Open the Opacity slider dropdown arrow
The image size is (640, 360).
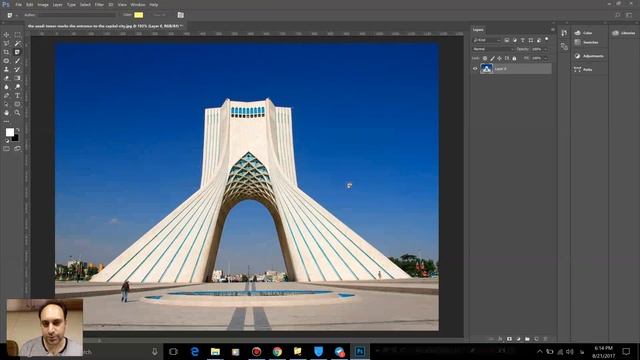546,49
